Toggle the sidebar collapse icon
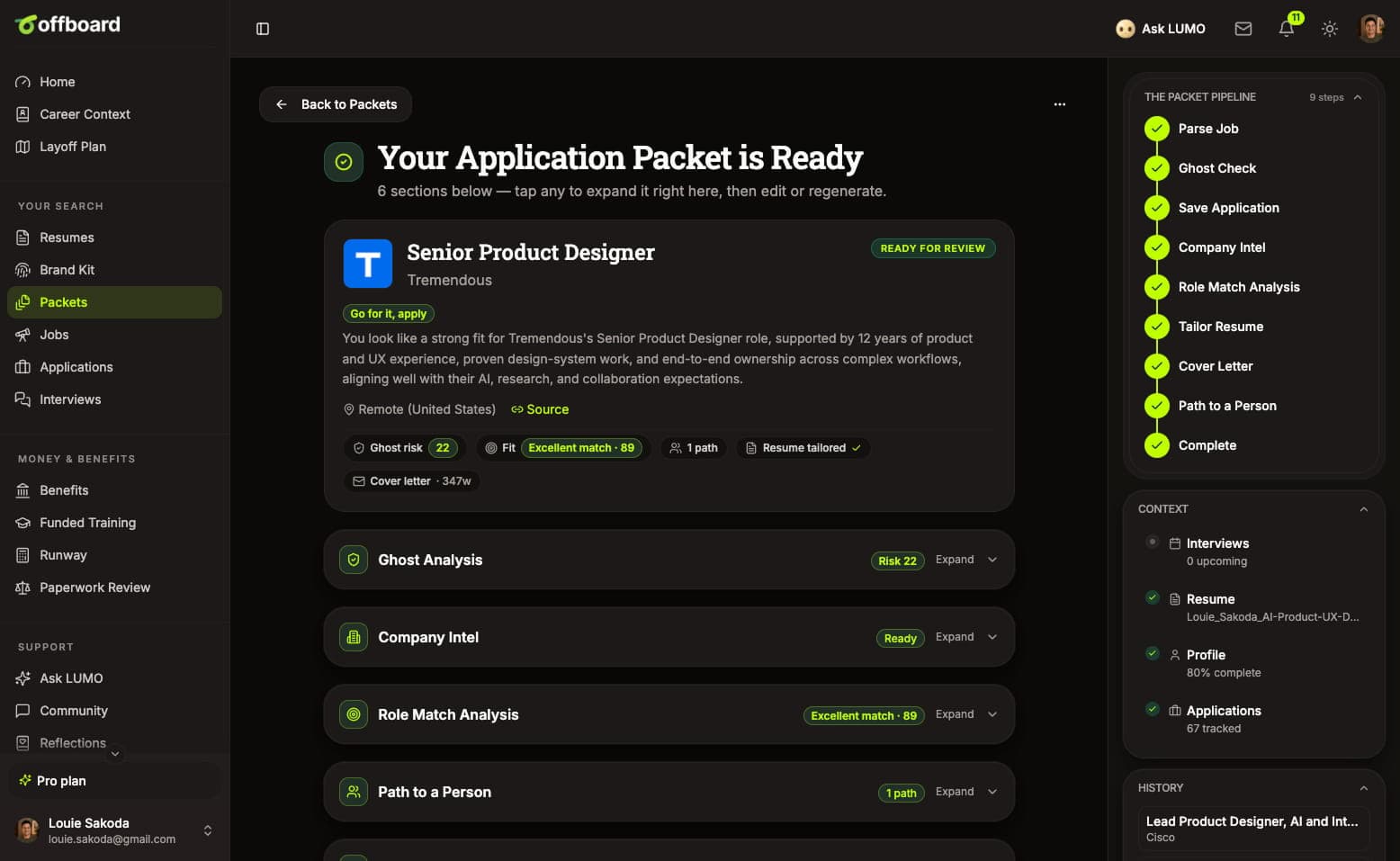Image resolution: width=1400 pixels, height=861 pixels. pyautogui.click(x=263, y=29)
